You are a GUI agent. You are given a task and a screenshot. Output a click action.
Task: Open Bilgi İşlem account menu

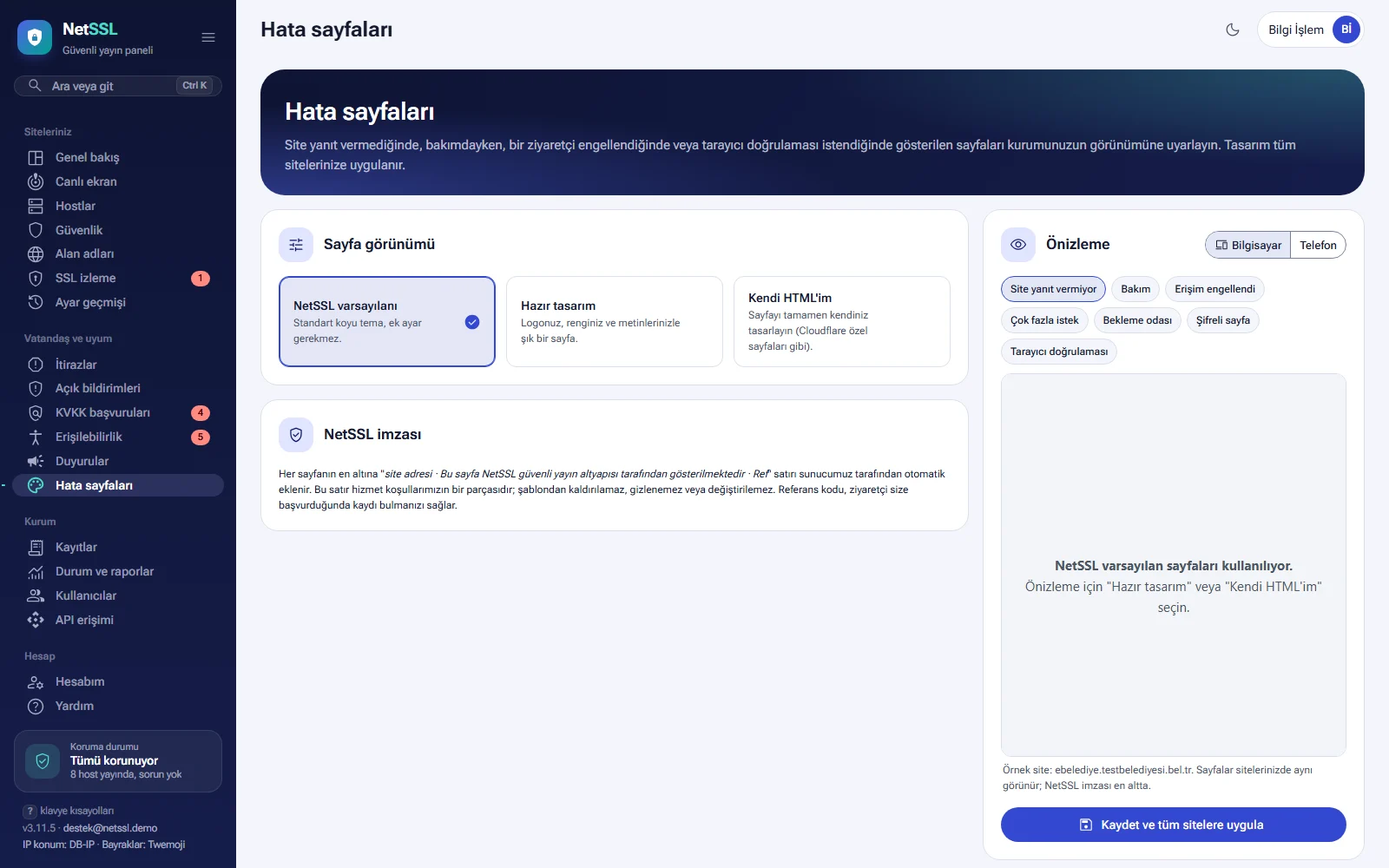pos(1311,30)
